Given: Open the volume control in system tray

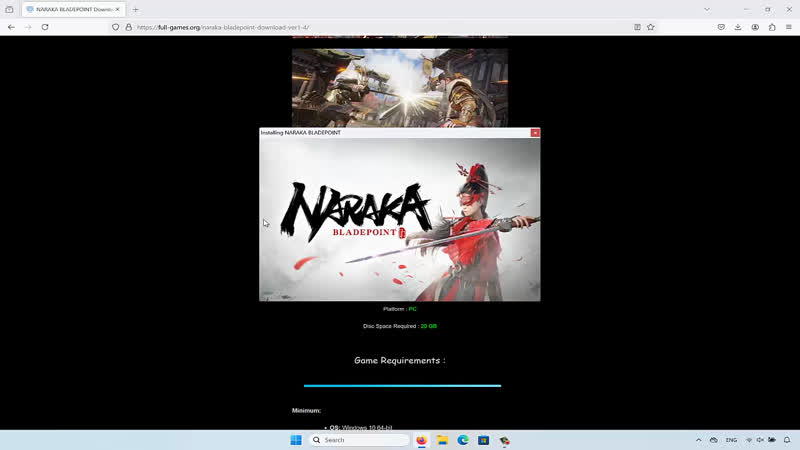Looking at the screenshot, I should click(761, 440).
